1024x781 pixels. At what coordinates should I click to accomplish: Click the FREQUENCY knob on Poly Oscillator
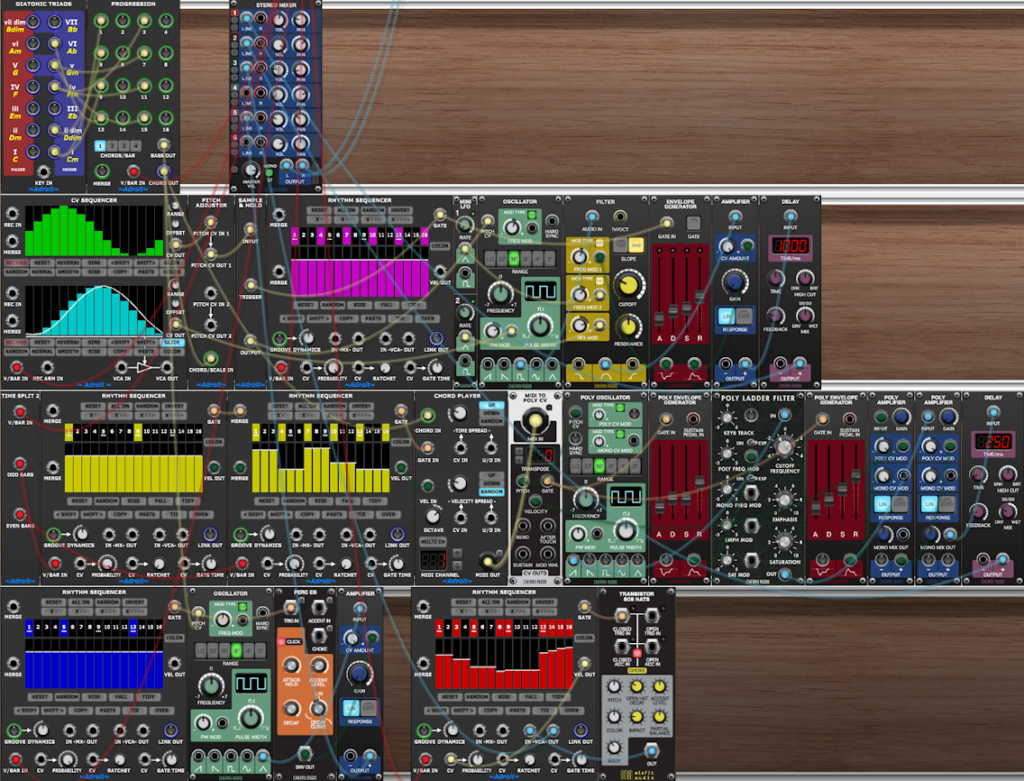586,500
